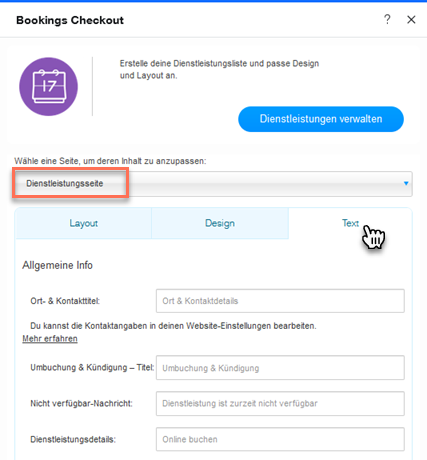The width and height of the screenshot is (427, 460).
Task: Select the Text tab
Action: [350, 223]
